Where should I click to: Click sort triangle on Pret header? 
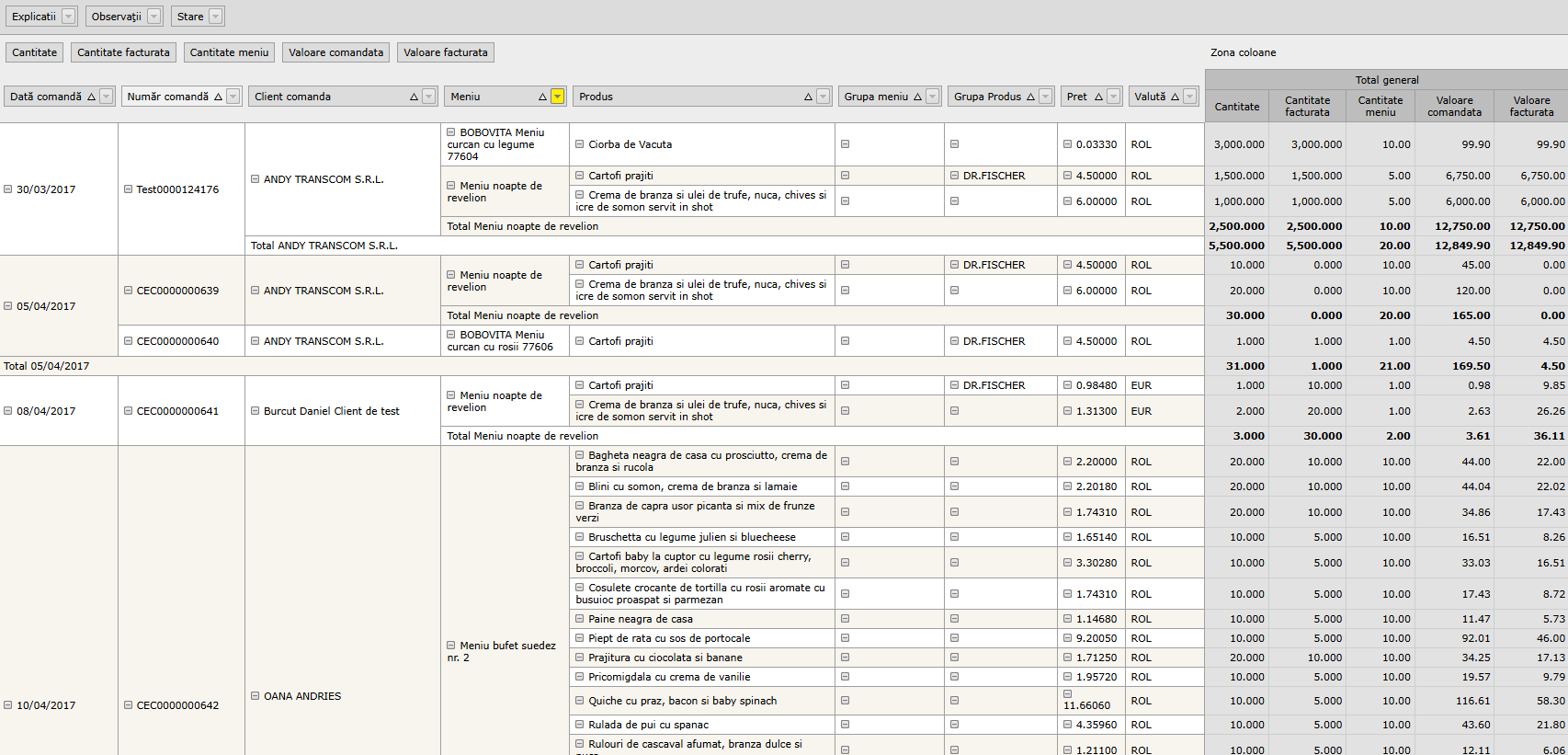pos(1098,97)
